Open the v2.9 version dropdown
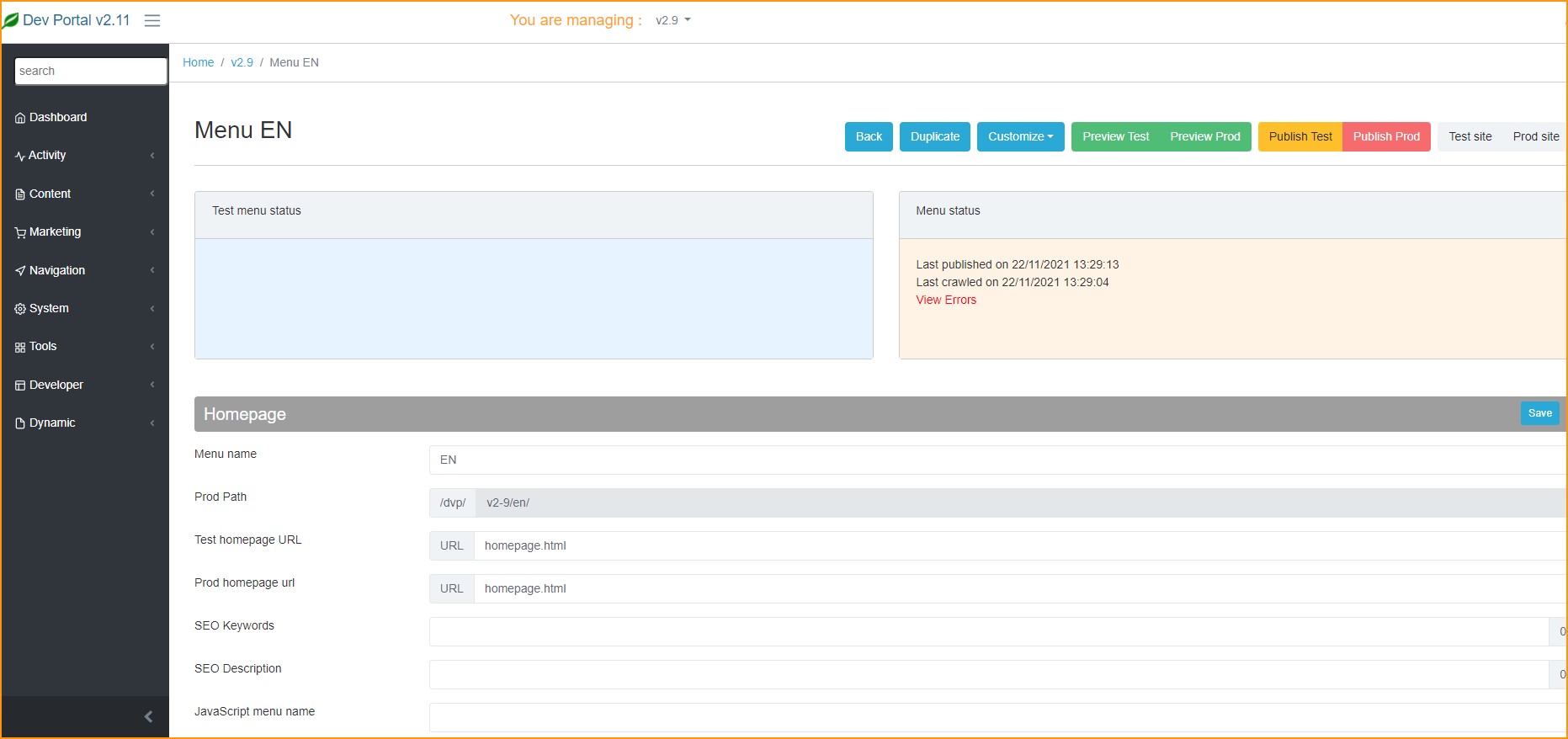 [672, 20]
